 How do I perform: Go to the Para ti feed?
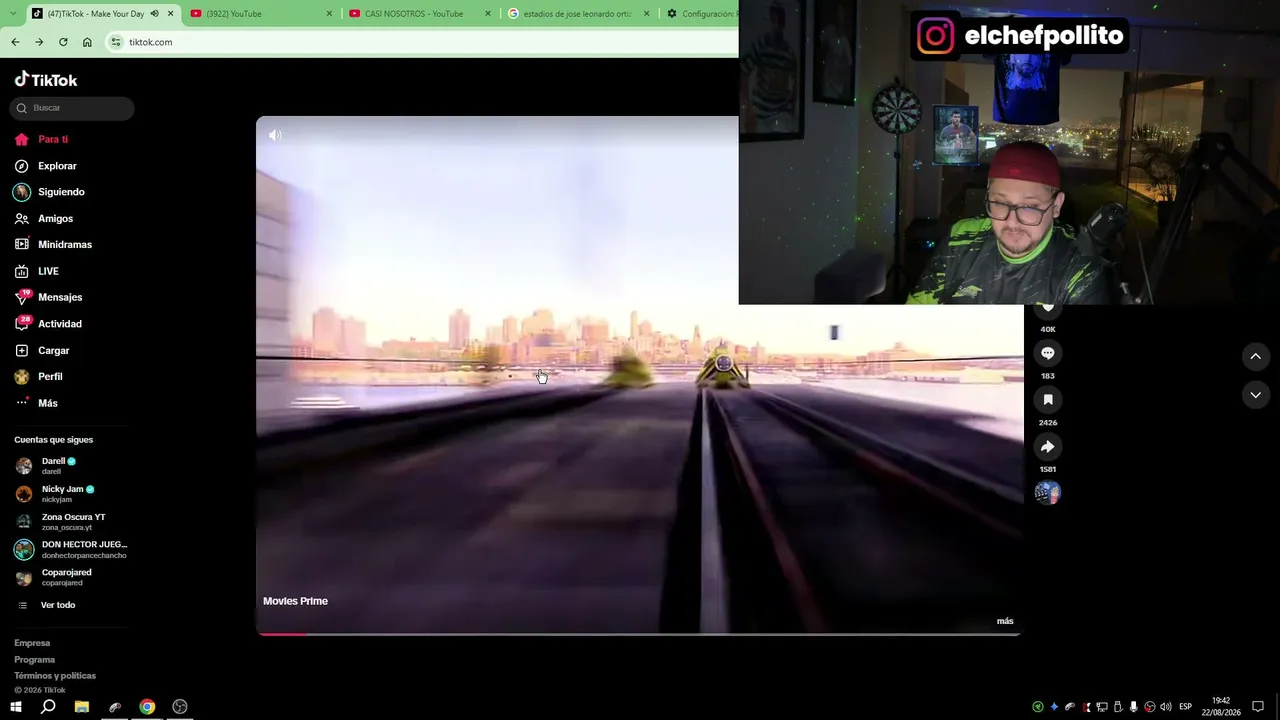pyautogui.click(x=42, y=139)
